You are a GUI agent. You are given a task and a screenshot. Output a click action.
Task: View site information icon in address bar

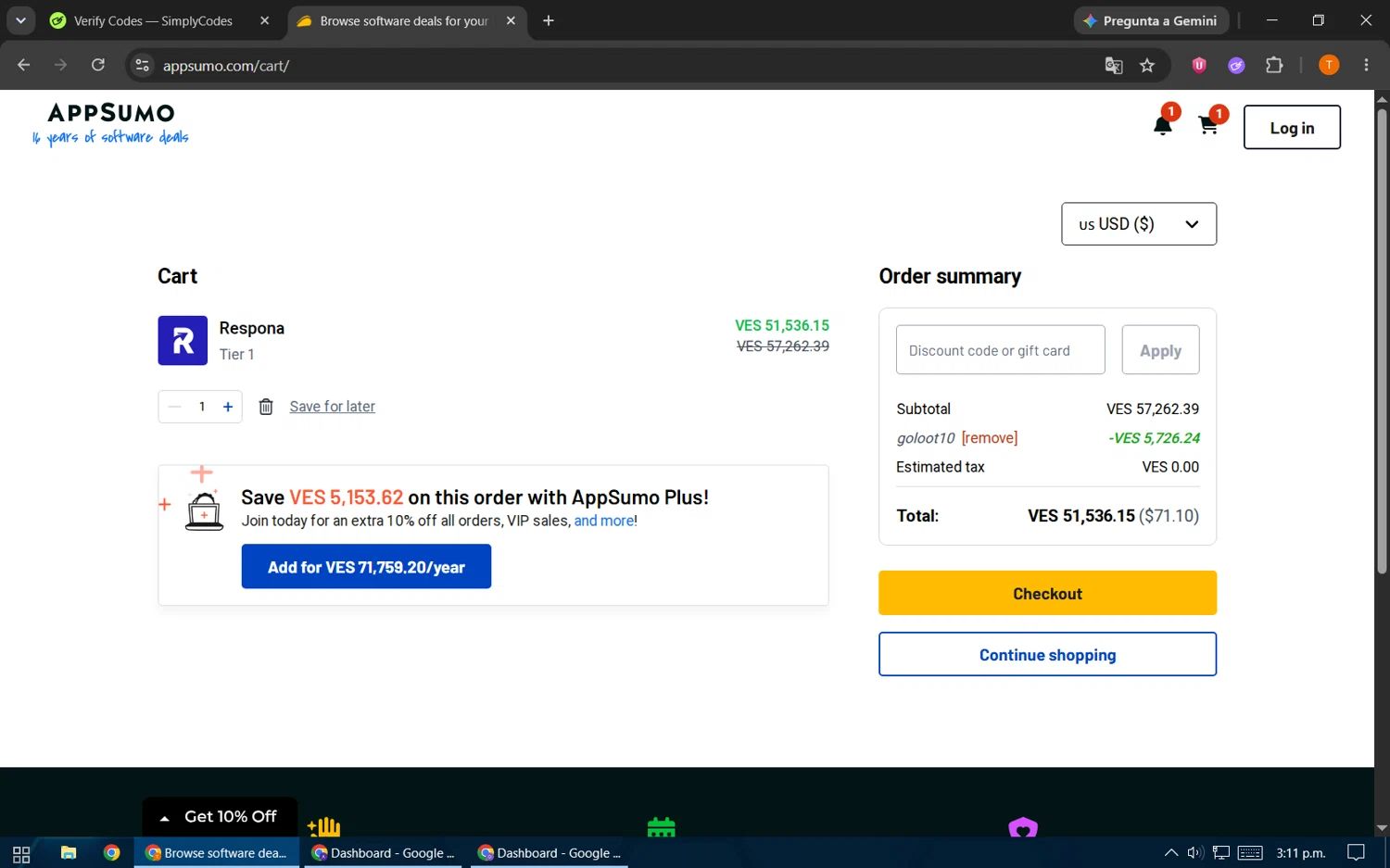click(x=142, y=65)
